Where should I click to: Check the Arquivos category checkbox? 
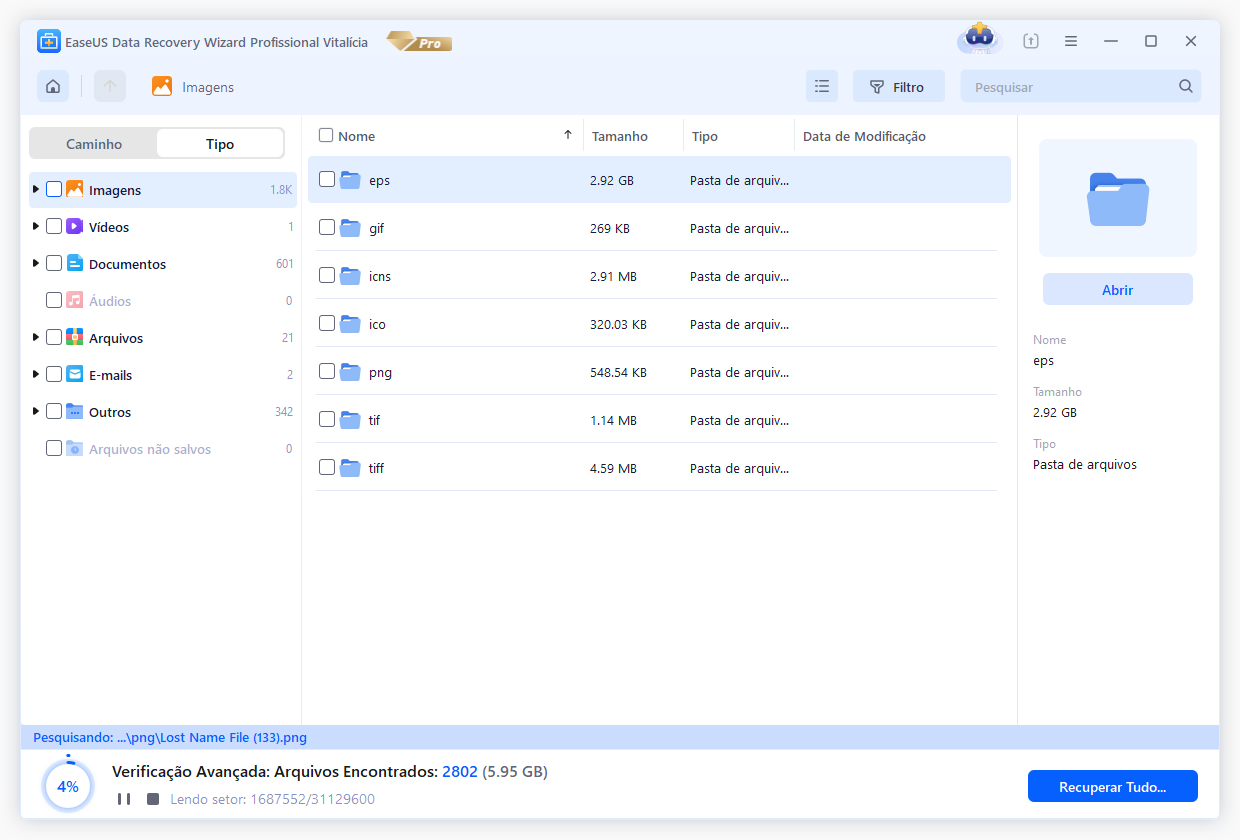(x=54, y=337)
